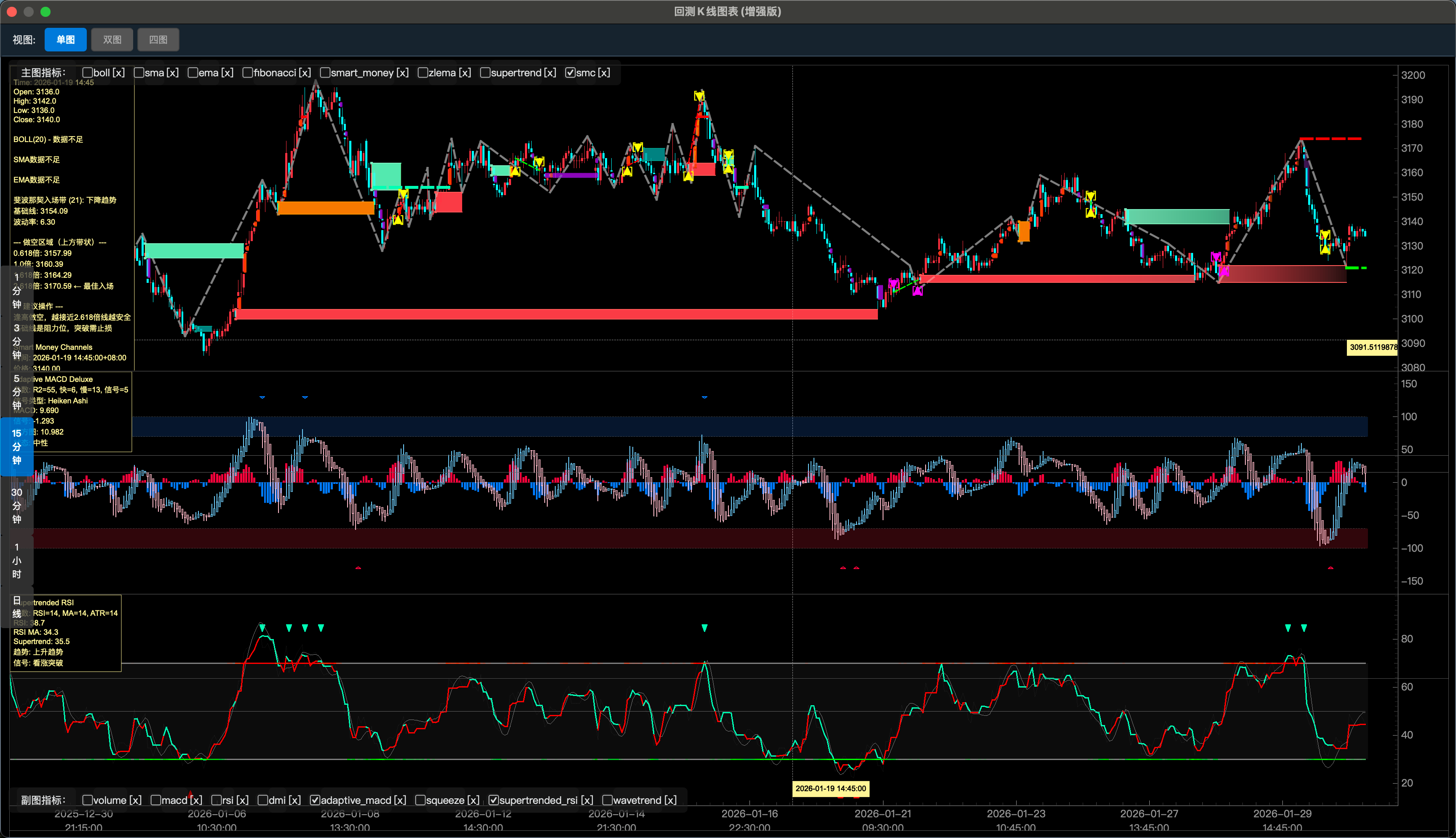Image resolution: width=1456 pixels, height=838 pixels.
Task: Switch to the 双图 dual view
Action: click(112, 40)
